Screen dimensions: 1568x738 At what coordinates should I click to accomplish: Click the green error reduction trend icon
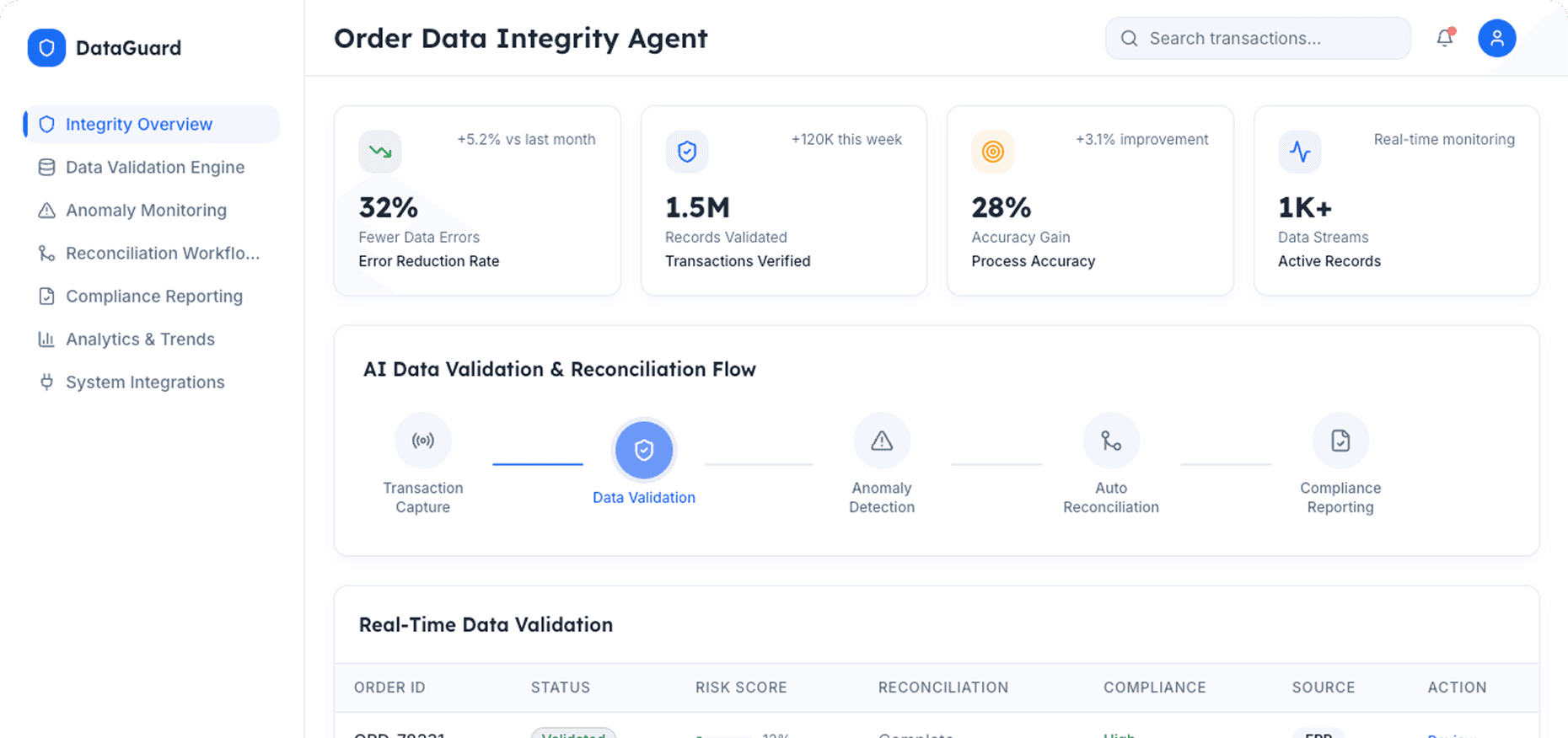pyautogui.click(x=380, y=152)
